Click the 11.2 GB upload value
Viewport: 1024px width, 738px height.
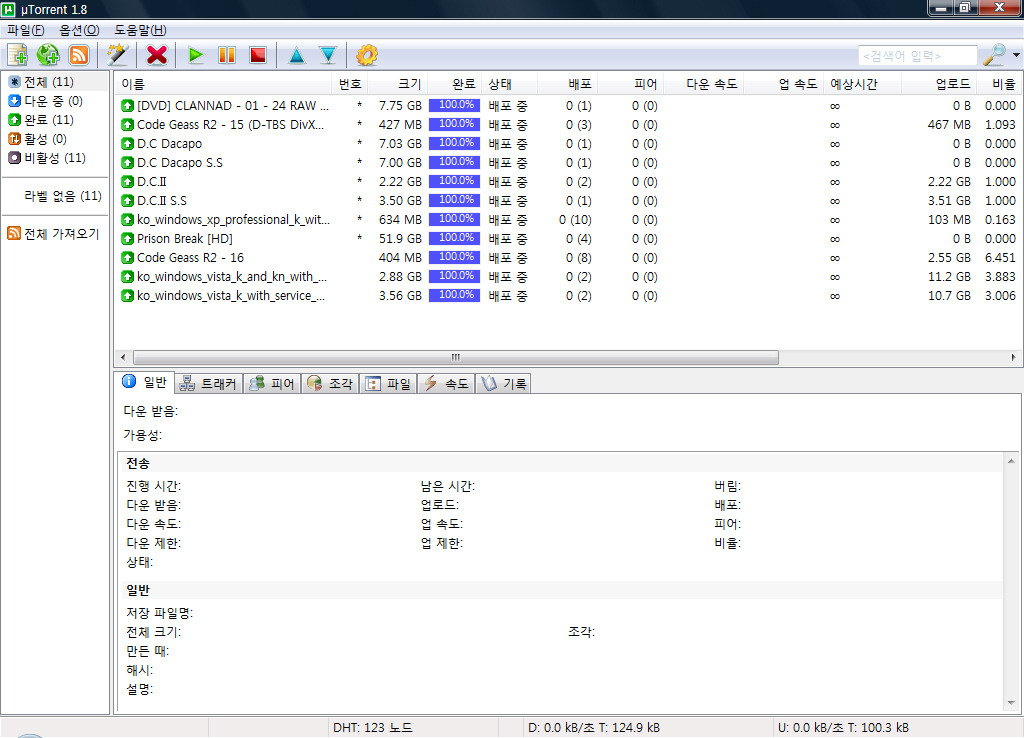[x=949, y=276]
